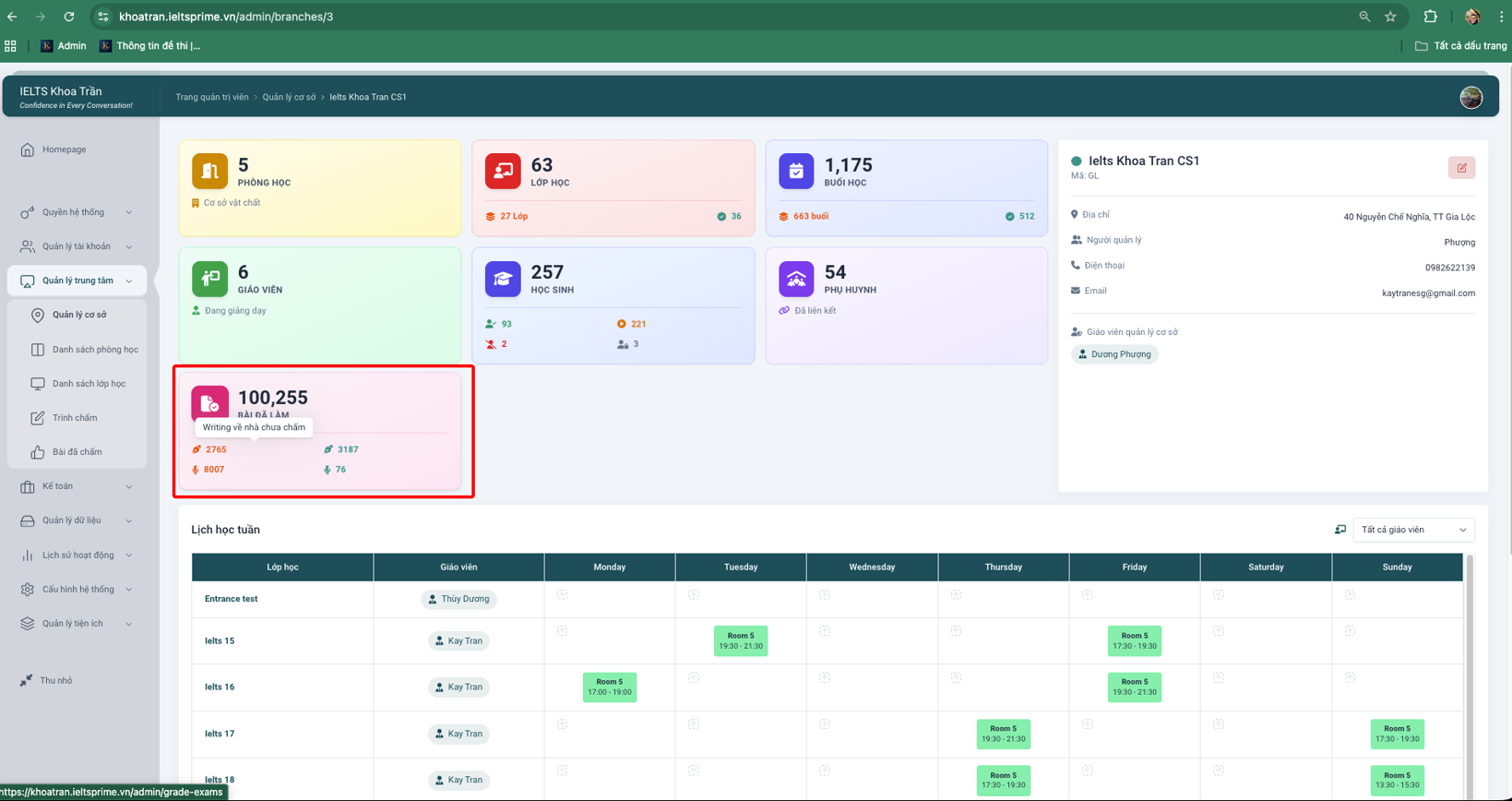This screenshot has width=1512, height=801.
Task: Bookmark page with star icon
Action: click(1390, 17)
